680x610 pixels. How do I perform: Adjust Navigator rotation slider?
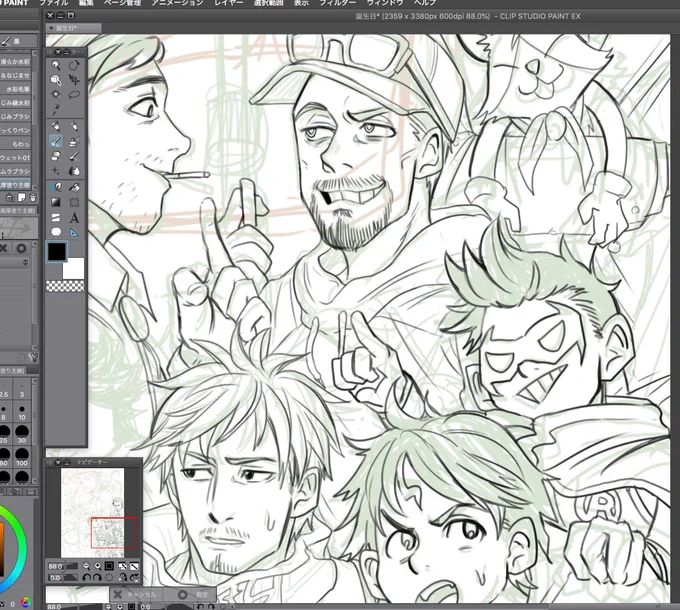(x=72, y=577)
